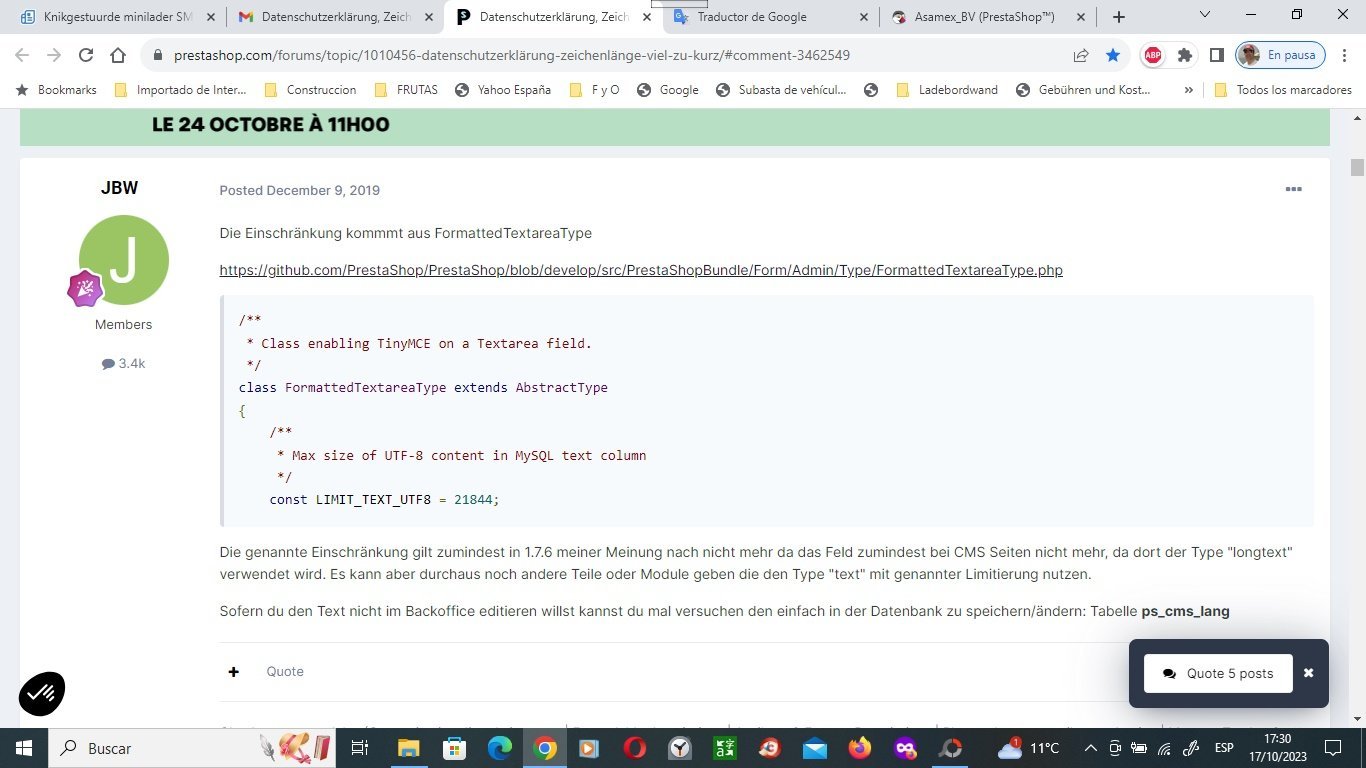Image resolution: width=1366 pixels, height=768 pixels.
Task: Launch Microsoft Edge from the taskbar
Action: point(500,748)
